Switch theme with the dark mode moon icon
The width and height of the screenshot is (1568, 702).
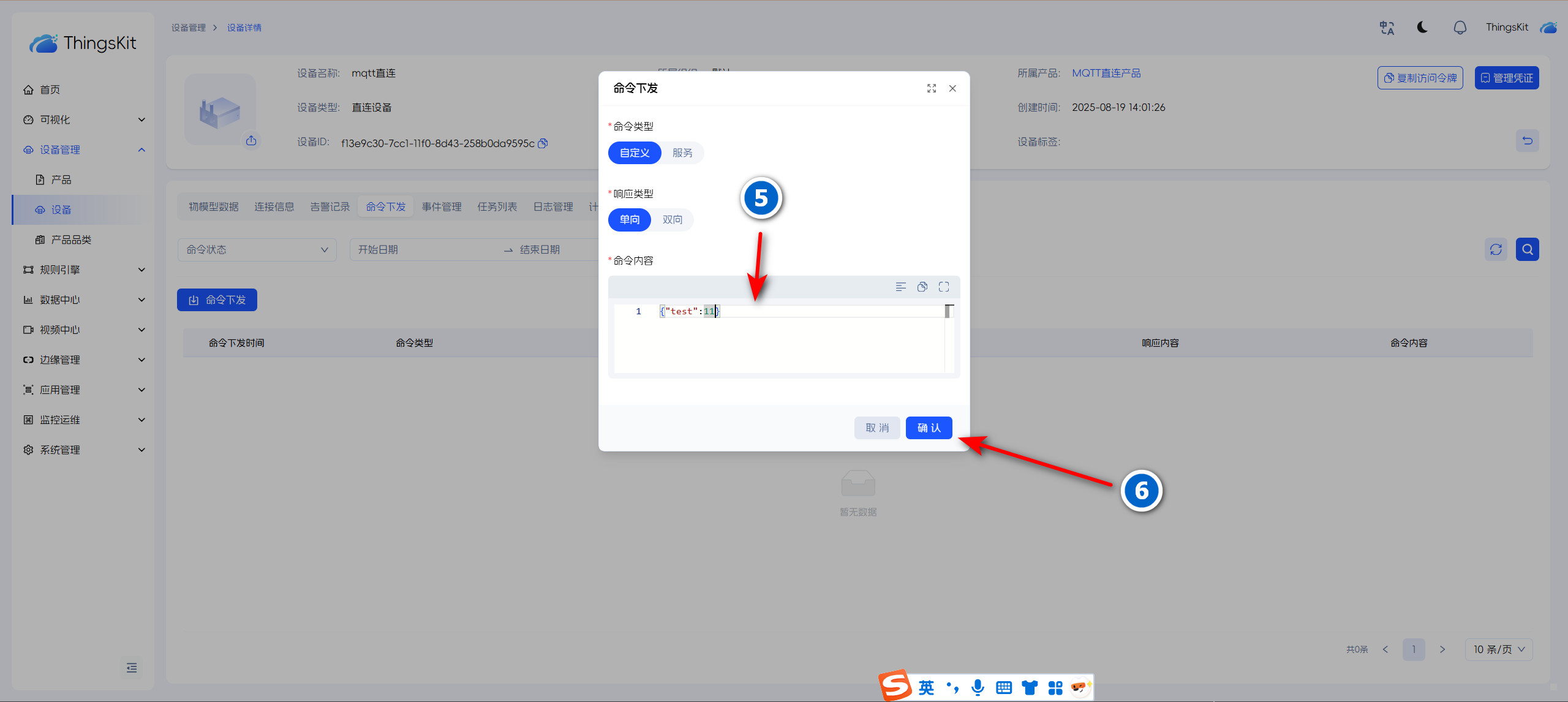pos(1422,27)
